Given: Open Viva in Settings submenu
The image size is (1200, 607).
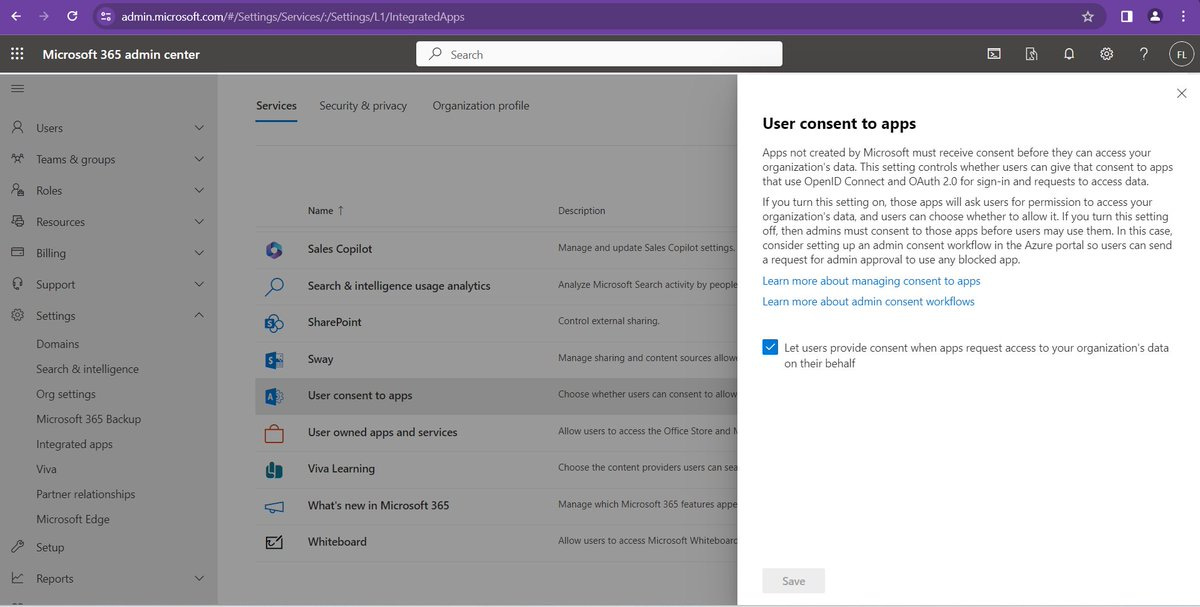Looking at the screenshot, I should 46,469.
